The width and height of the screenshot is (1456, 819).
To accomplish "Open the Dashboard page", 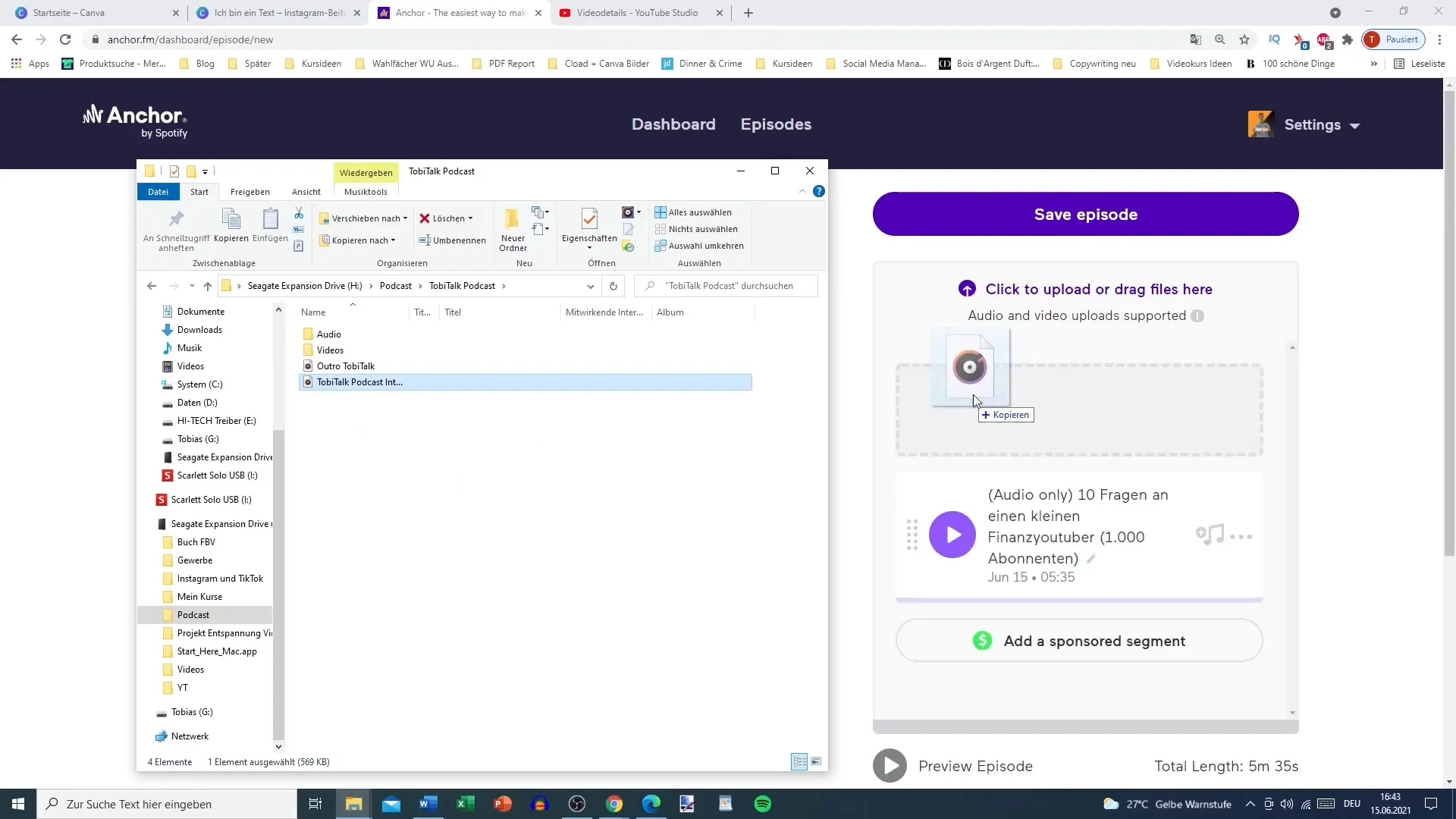I will 673,124.
